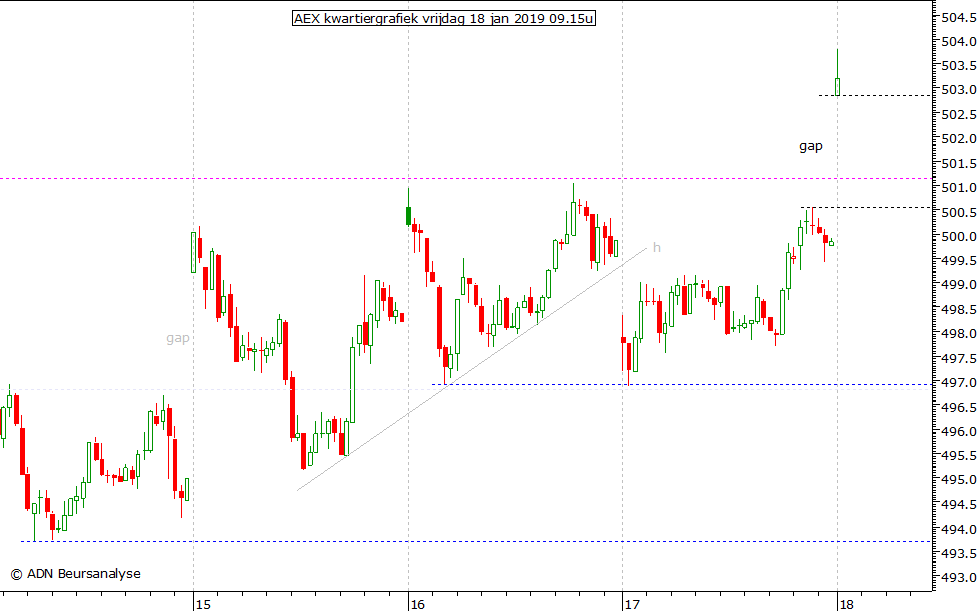Click the price label 503.0
This screenshot has width=980, height=611.
point(959,90)
